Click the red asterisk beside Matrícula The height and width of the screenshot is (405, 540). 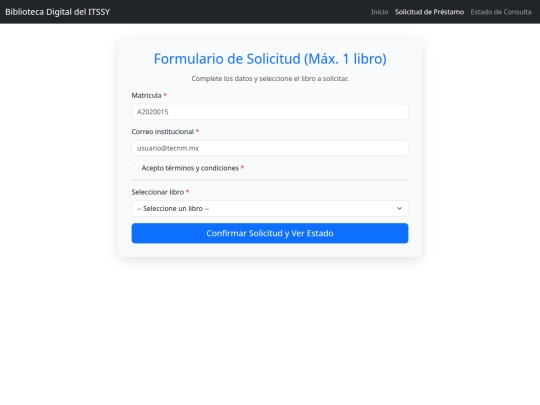[x=165, y=95]
